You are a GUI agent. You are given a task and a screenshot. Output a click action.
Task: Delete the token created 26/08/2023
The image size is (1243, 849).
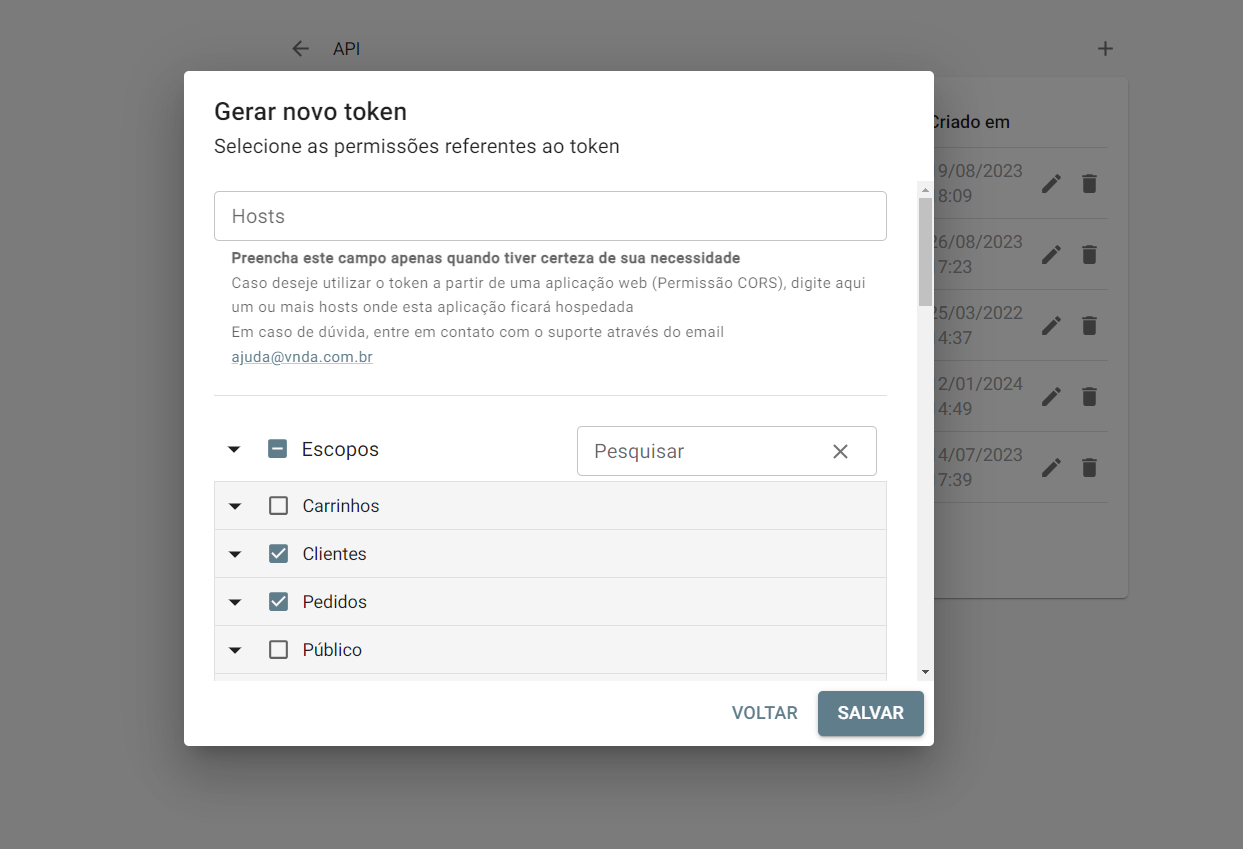[1090, 255]
